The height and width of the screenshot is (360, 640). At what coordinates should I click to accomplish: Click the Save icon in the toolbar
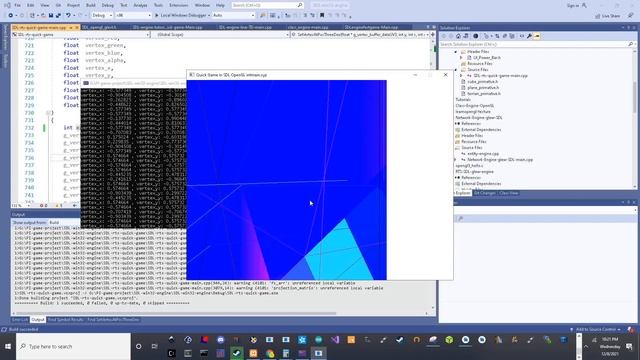[x=51, y=16]
